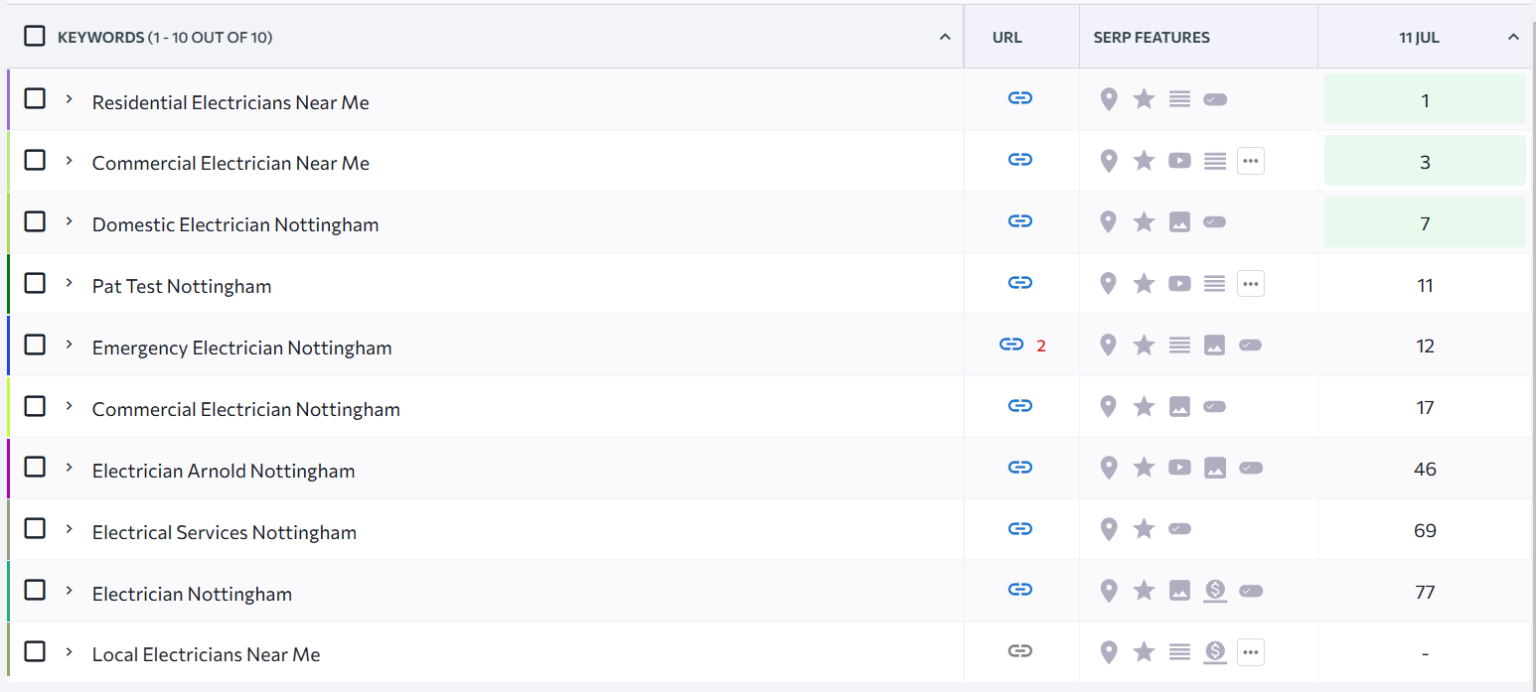
Task: Show more SERP features for Commercial Electrician Near Me
Action: [x=1250, y=161]
